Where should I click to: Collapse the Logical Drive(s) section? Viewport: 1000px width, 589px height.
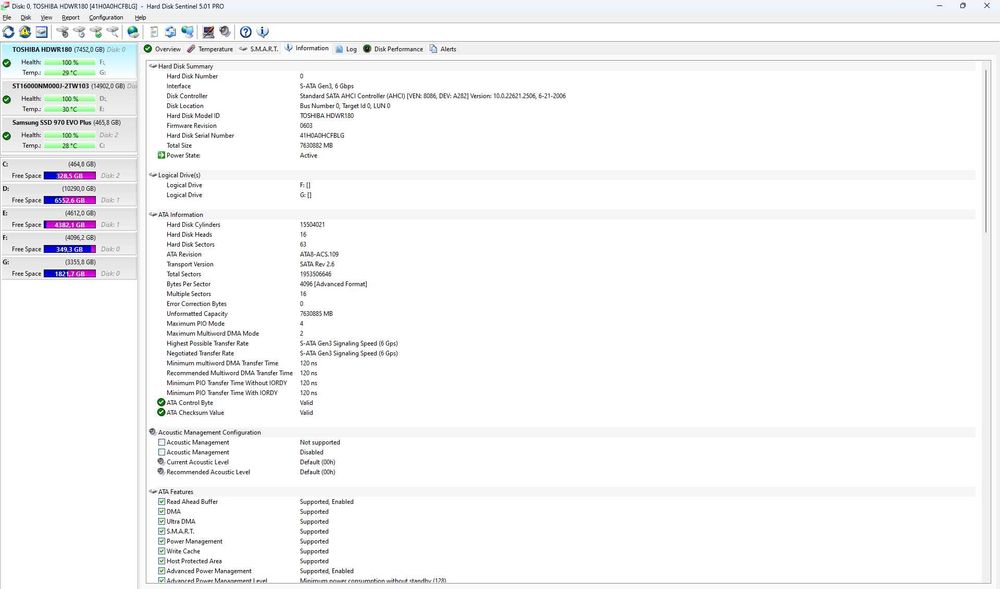(153, 175)
